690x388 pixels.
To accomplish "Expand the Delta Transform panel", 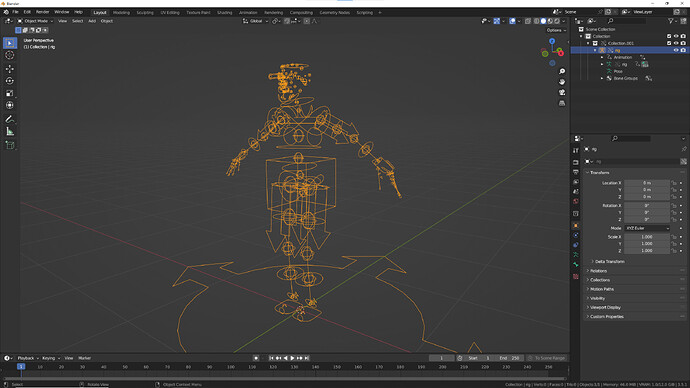I will point(609,261).
